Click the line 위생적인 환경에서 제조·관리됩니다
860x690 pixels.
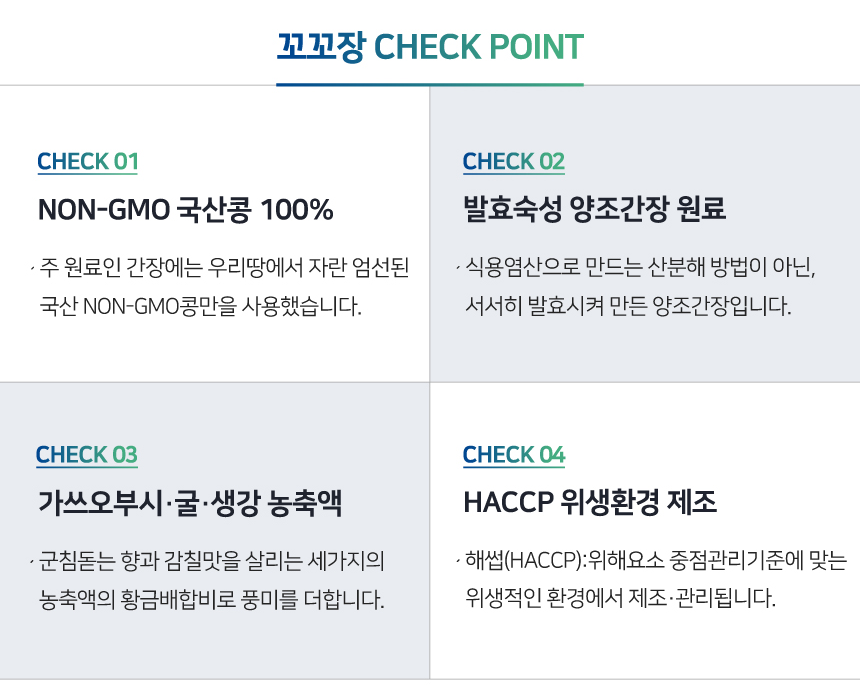pos(621,599)
